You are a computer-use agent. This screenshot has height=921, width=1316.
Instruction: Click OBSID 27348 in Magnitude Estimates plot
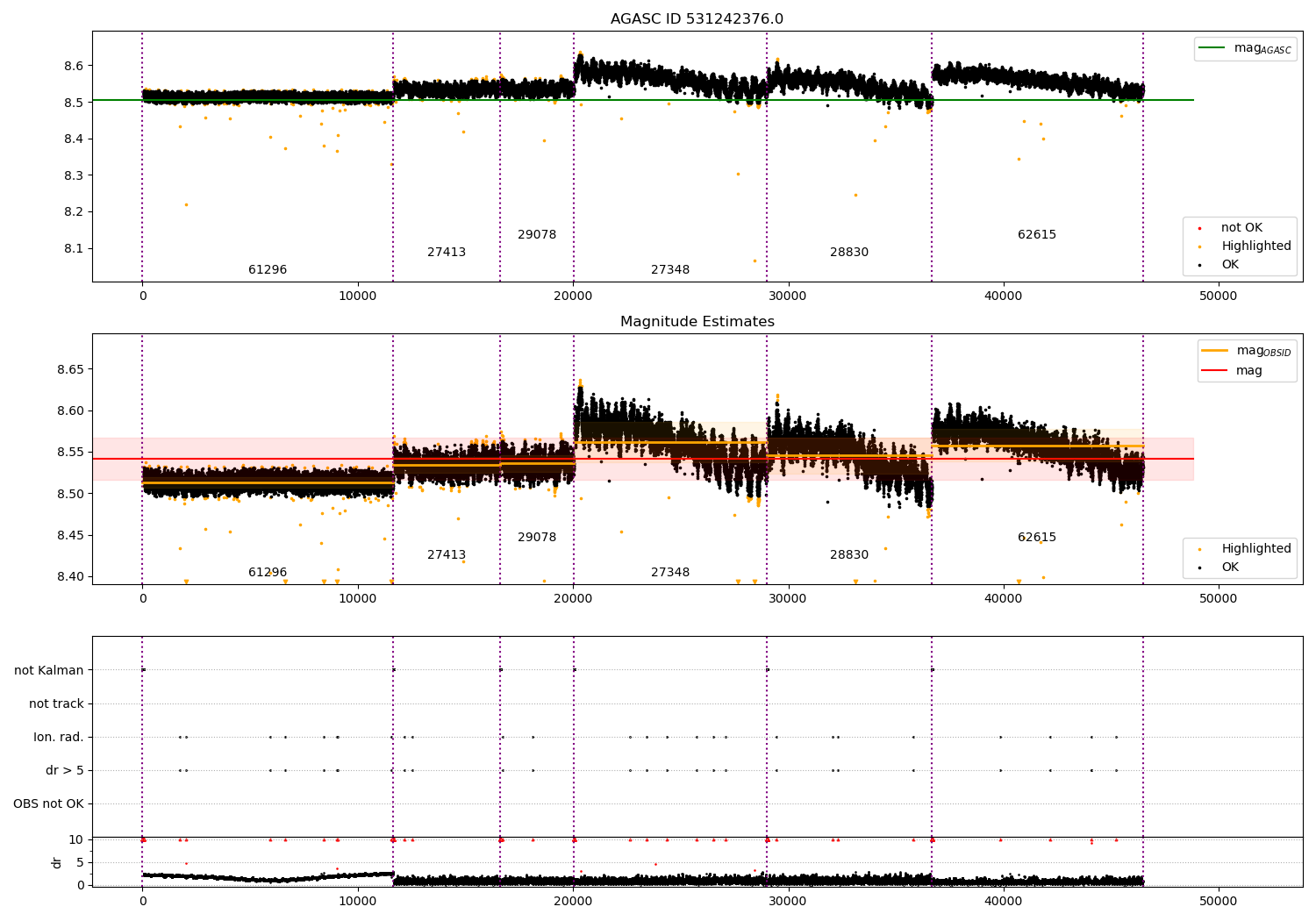tap(670, 573)
